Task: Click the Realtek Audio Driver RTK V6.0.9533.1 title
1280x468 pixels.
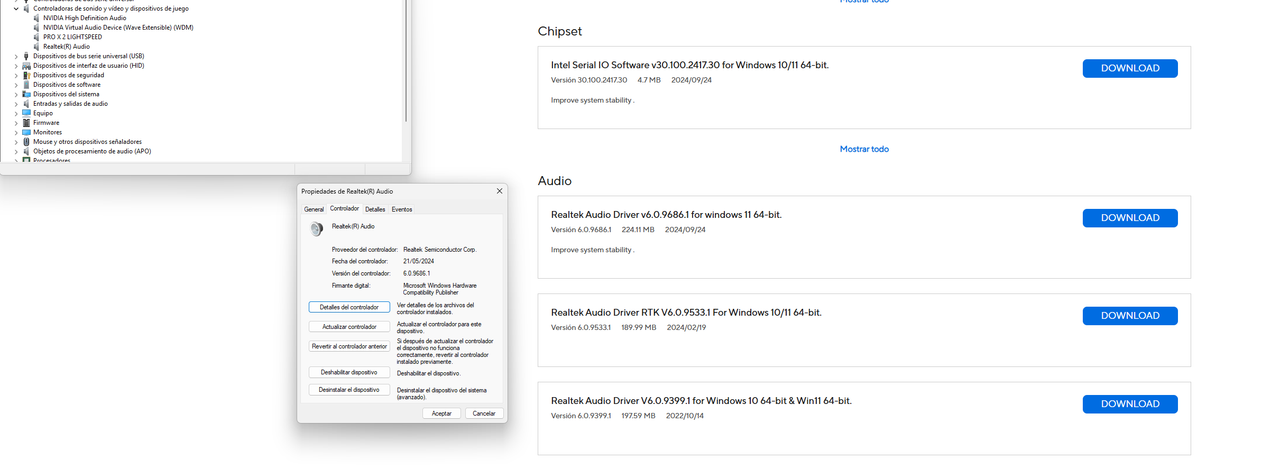Action: tap(686, 312)
